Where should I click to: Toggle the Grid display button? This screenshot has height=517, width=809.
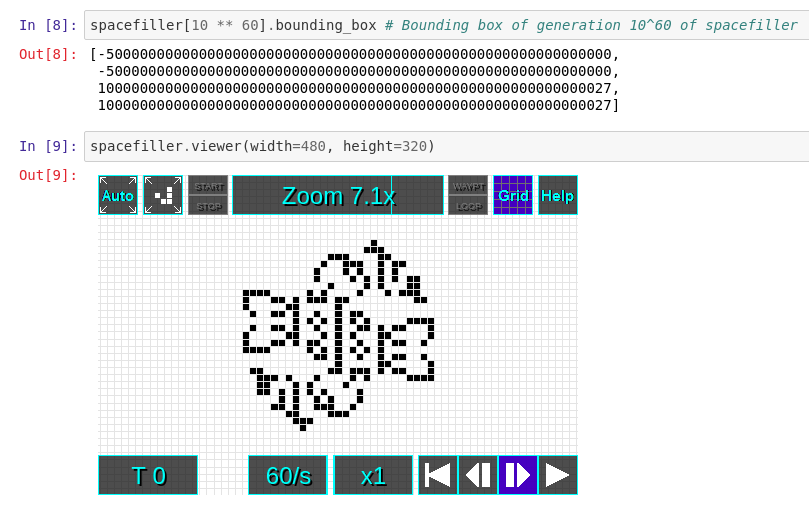pyautogui.click(x=513, y=195)
